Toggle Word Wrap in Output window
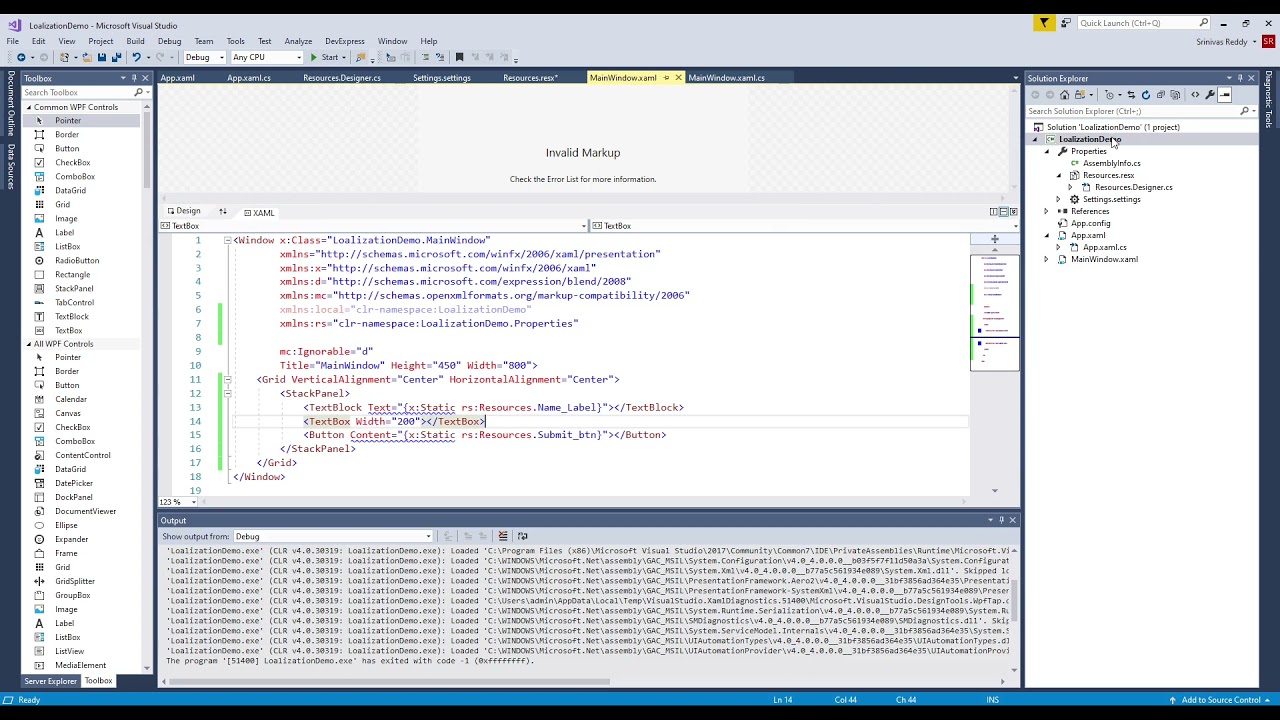 pyautogui.click(x=522, y=536)
